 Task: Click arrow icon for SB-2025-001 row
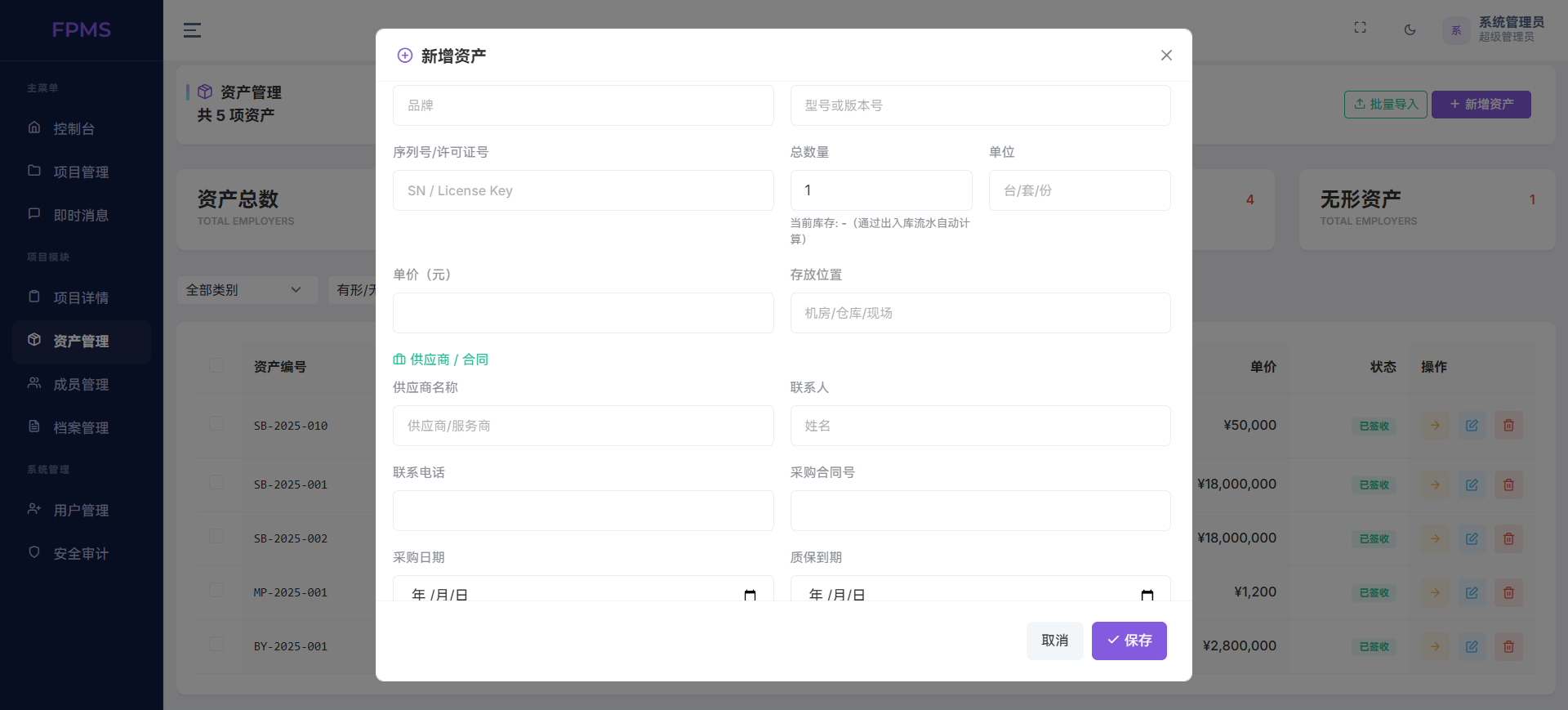(1435, 484)
